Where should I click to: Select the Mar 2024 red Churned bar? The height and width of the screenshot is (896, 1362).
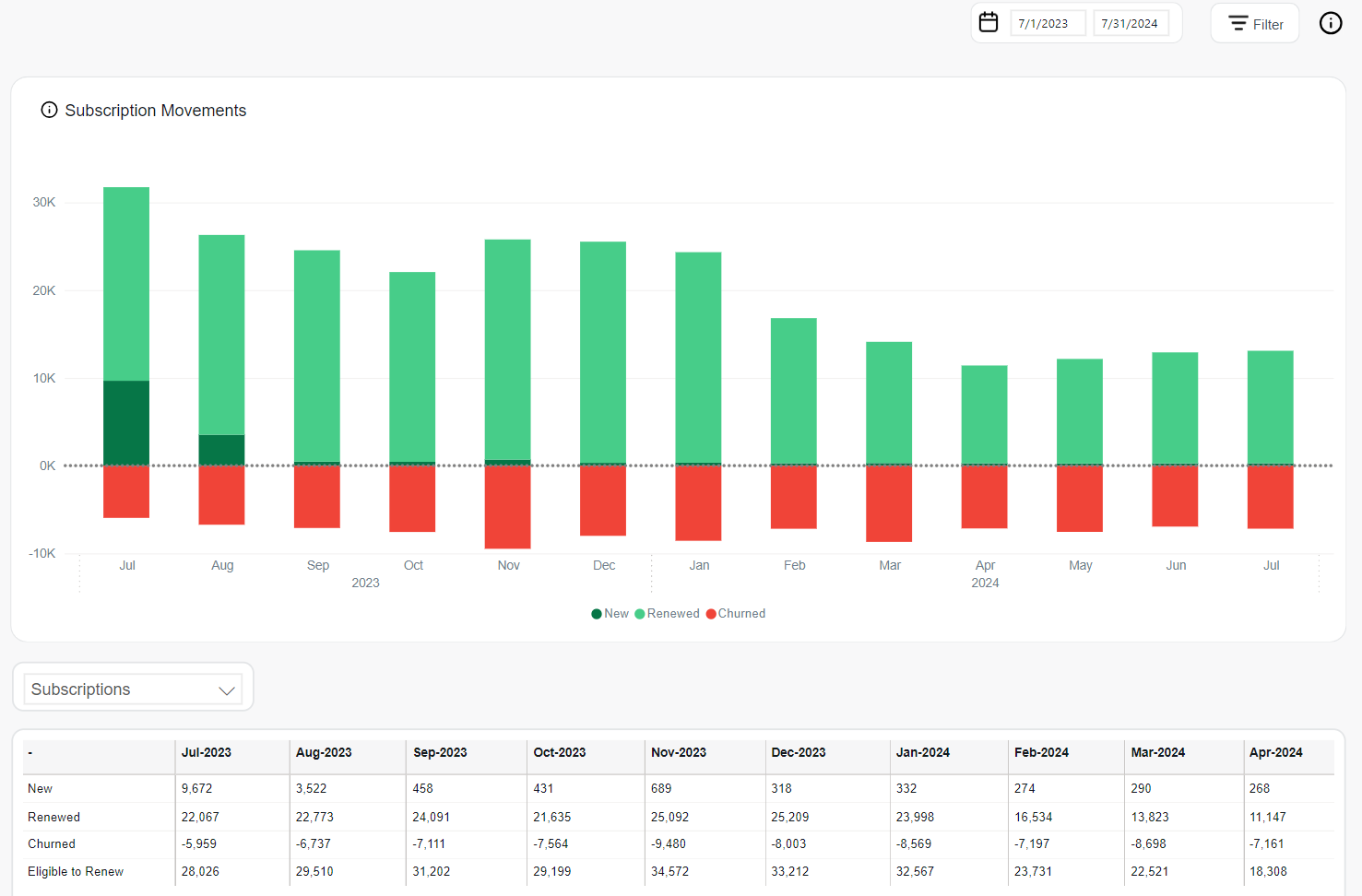pos(889,503)
